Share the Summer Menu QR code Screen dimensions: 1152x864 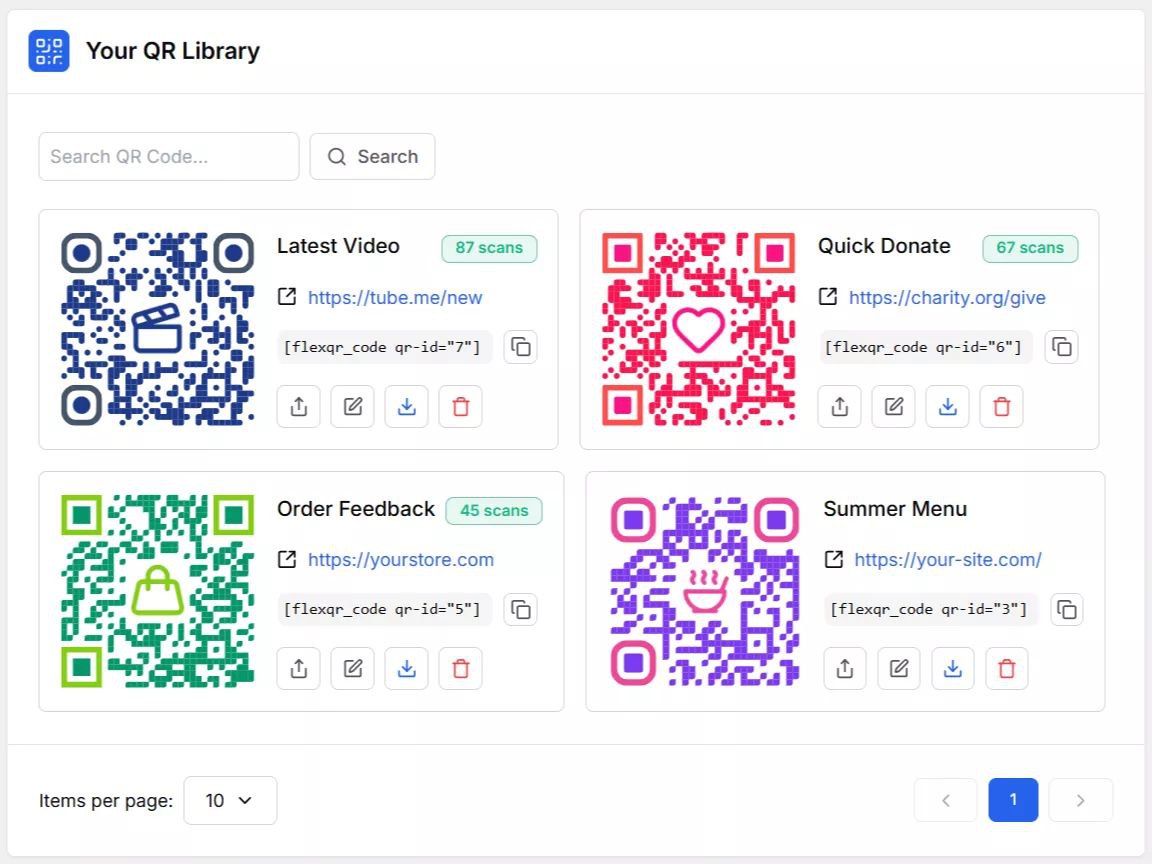845,669
